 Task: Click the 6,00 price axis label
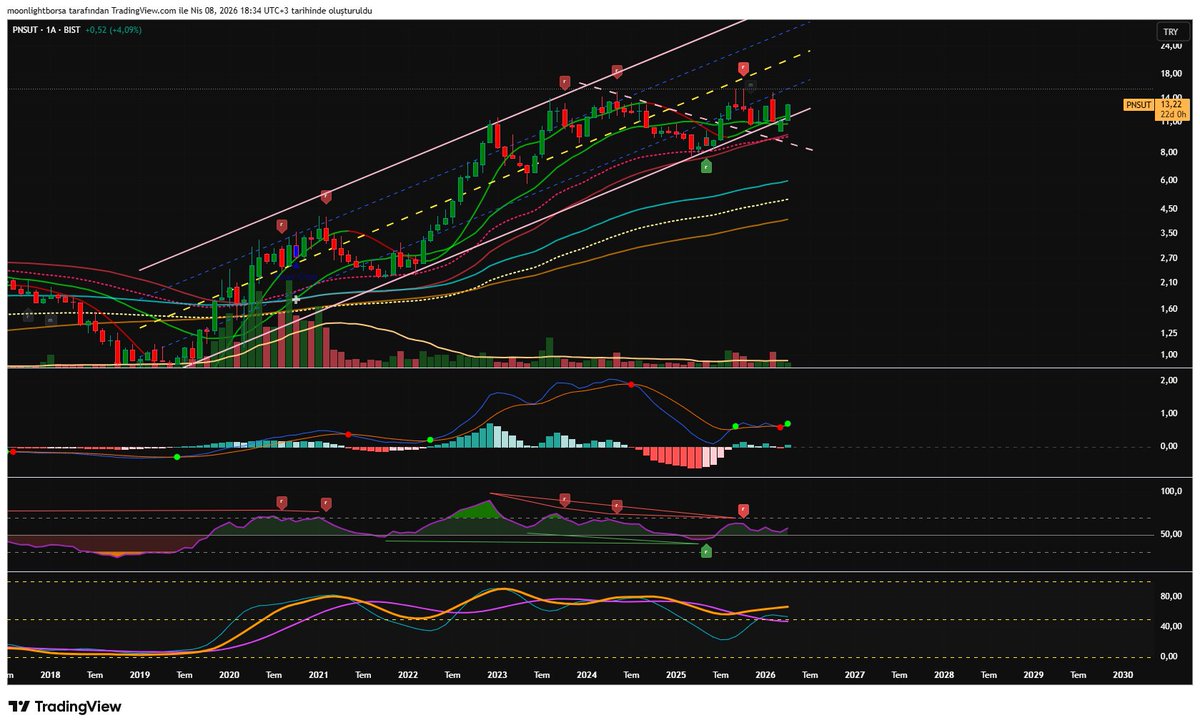coord(1168,180)
